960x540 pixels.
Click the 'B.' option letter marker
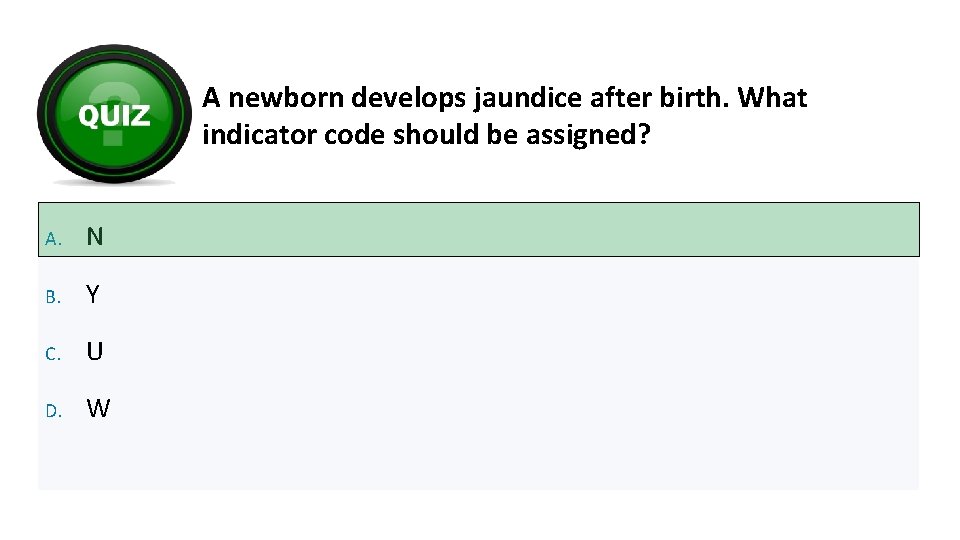click(53, 296)
